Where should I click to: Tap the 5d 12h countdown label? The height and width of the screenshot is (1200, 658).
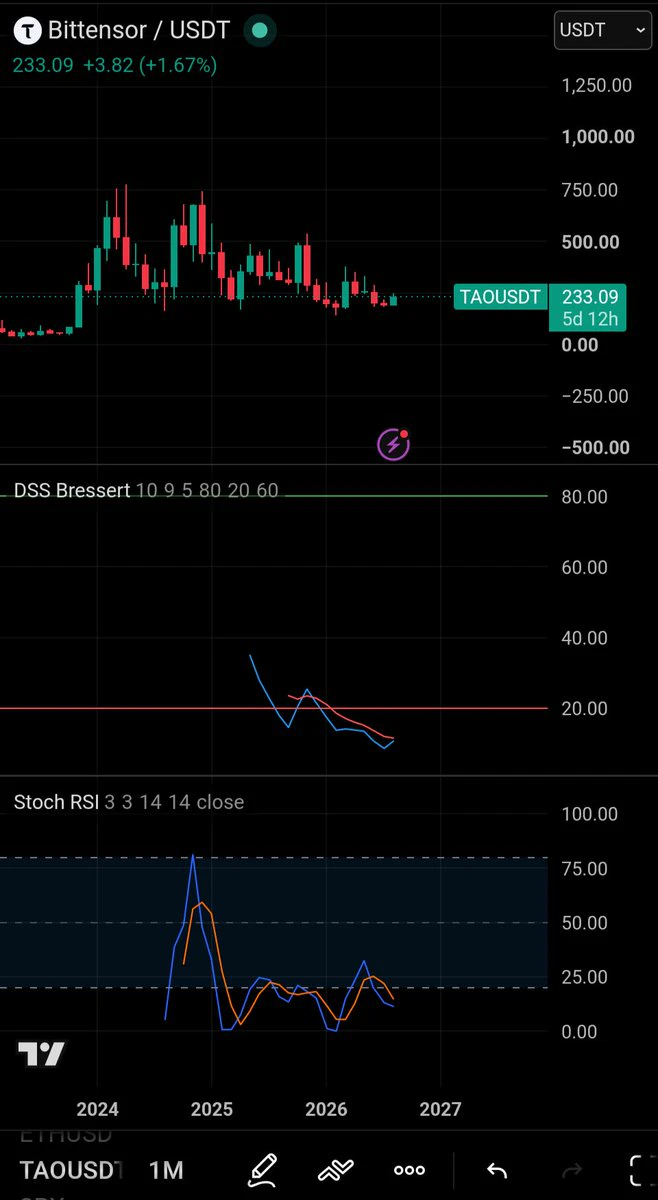(x=589, y=321)
